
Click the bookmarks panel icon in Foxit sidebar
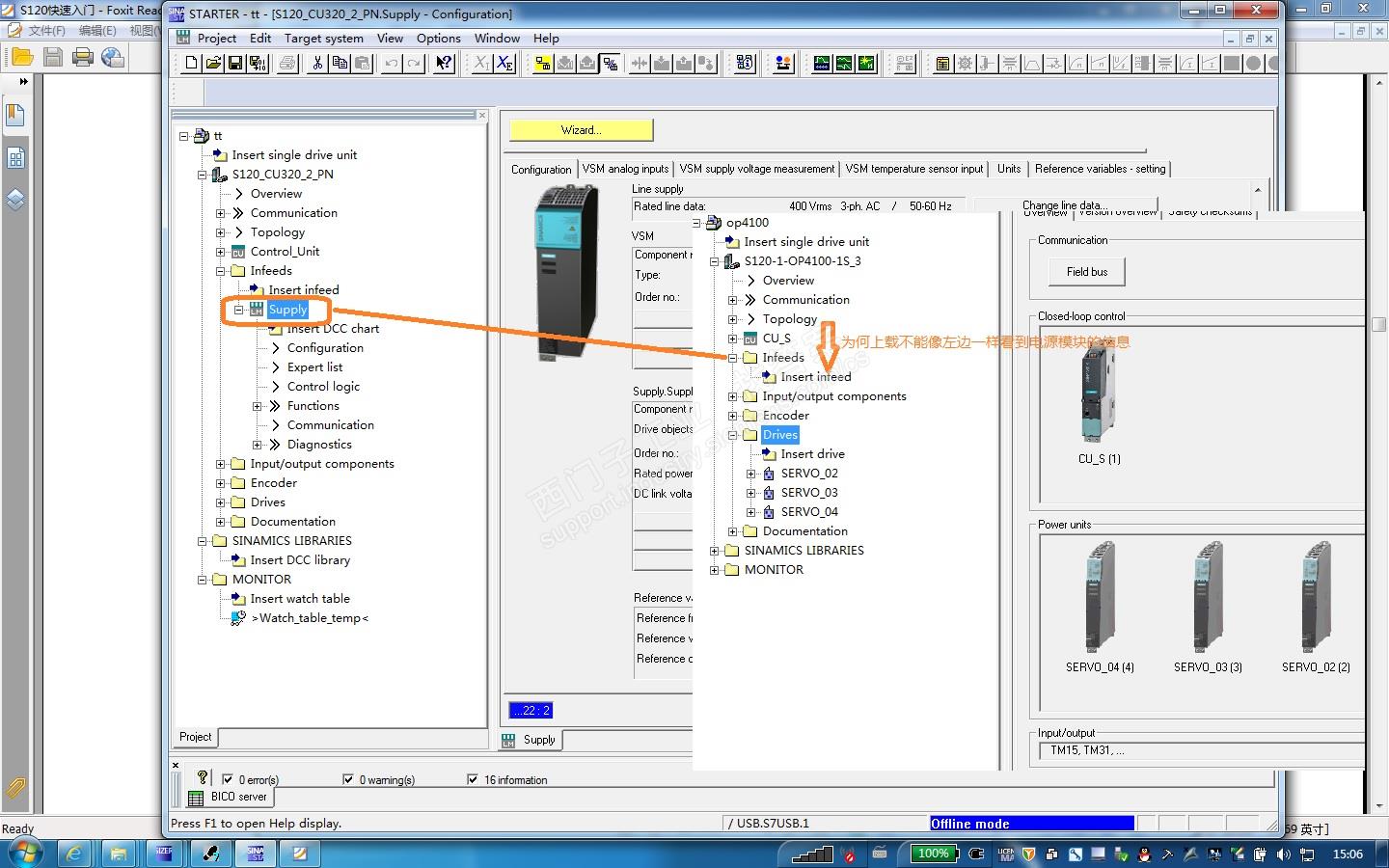point(15,116)
